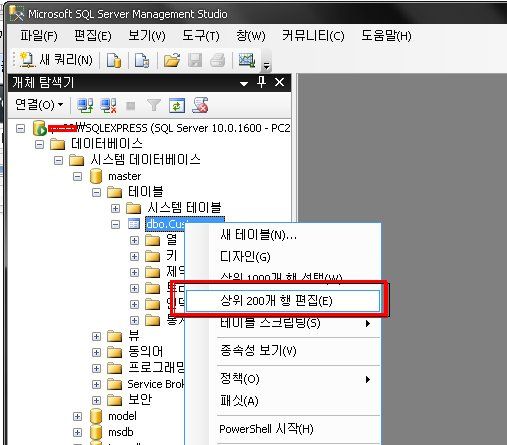Screen dimensions: 507x445
Task: Expand the Service Broker folder
Action: [x=96, y=384]
